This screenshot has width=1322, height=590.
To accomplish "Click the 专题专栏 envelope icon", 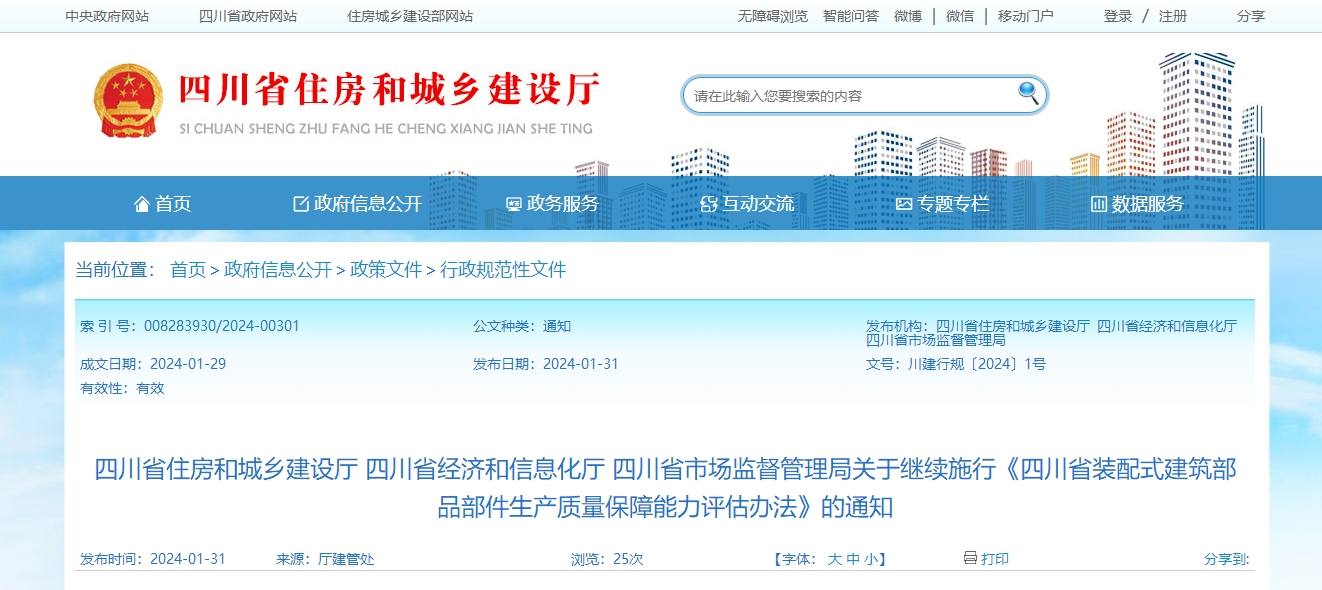I will point(903,203).
